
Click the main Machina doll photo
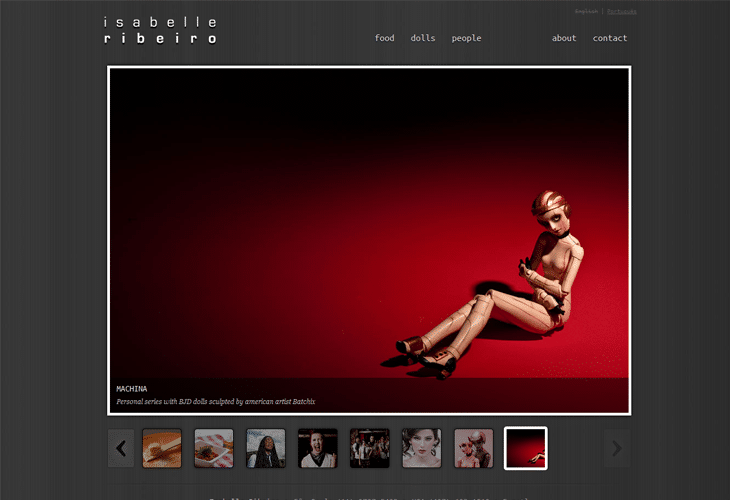(369, 230)
